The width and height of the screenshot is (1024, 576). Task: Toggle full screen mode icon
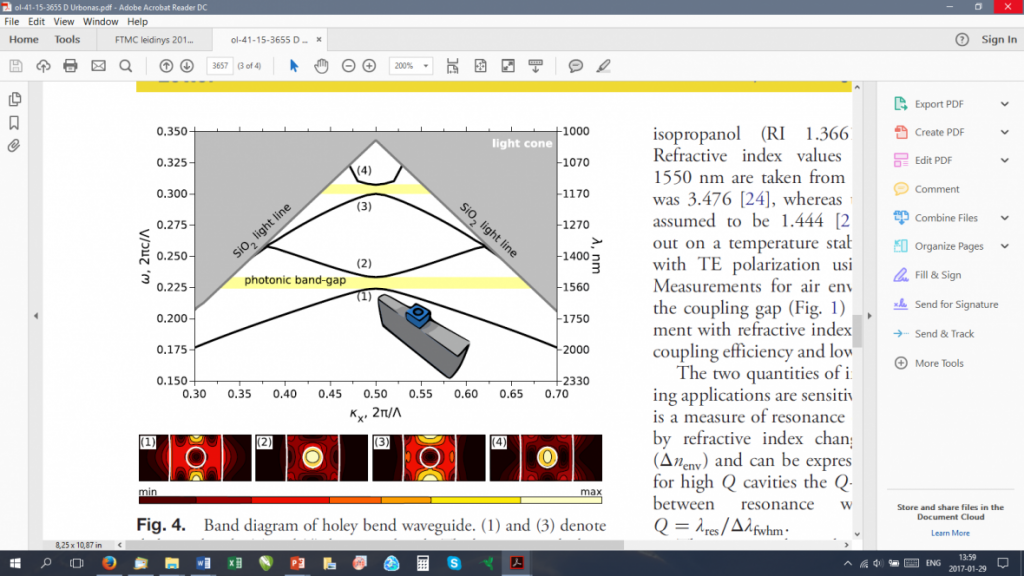(508, 66)
